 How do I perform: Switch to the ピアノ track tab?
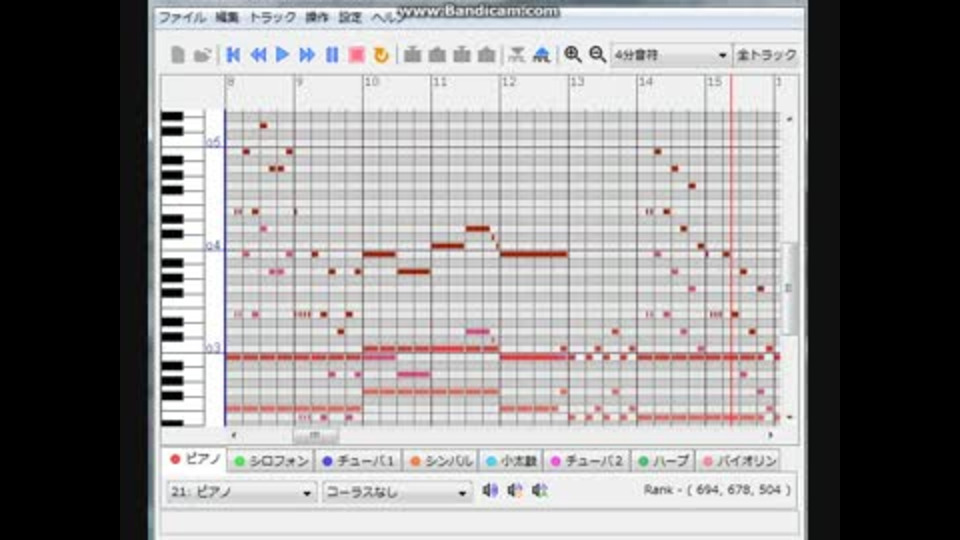[x=195, y=459]
